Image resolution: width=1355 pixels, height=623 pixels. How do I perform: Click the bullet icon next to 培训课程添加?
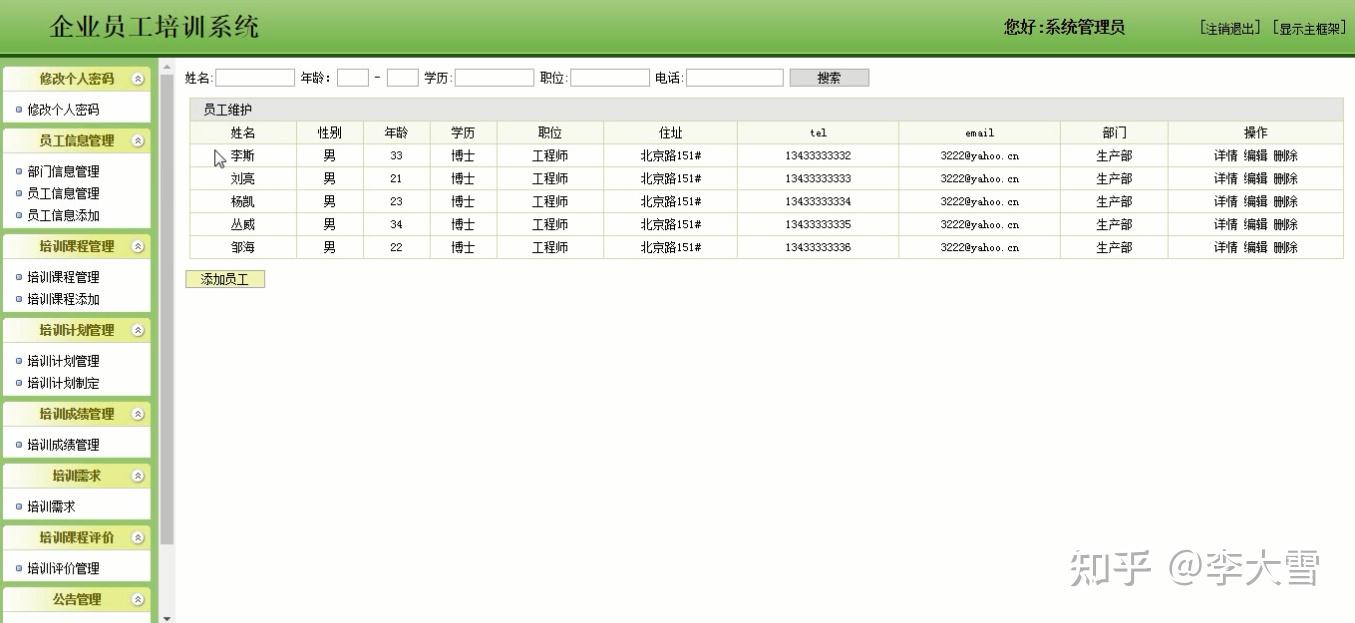tap(17, 299)
